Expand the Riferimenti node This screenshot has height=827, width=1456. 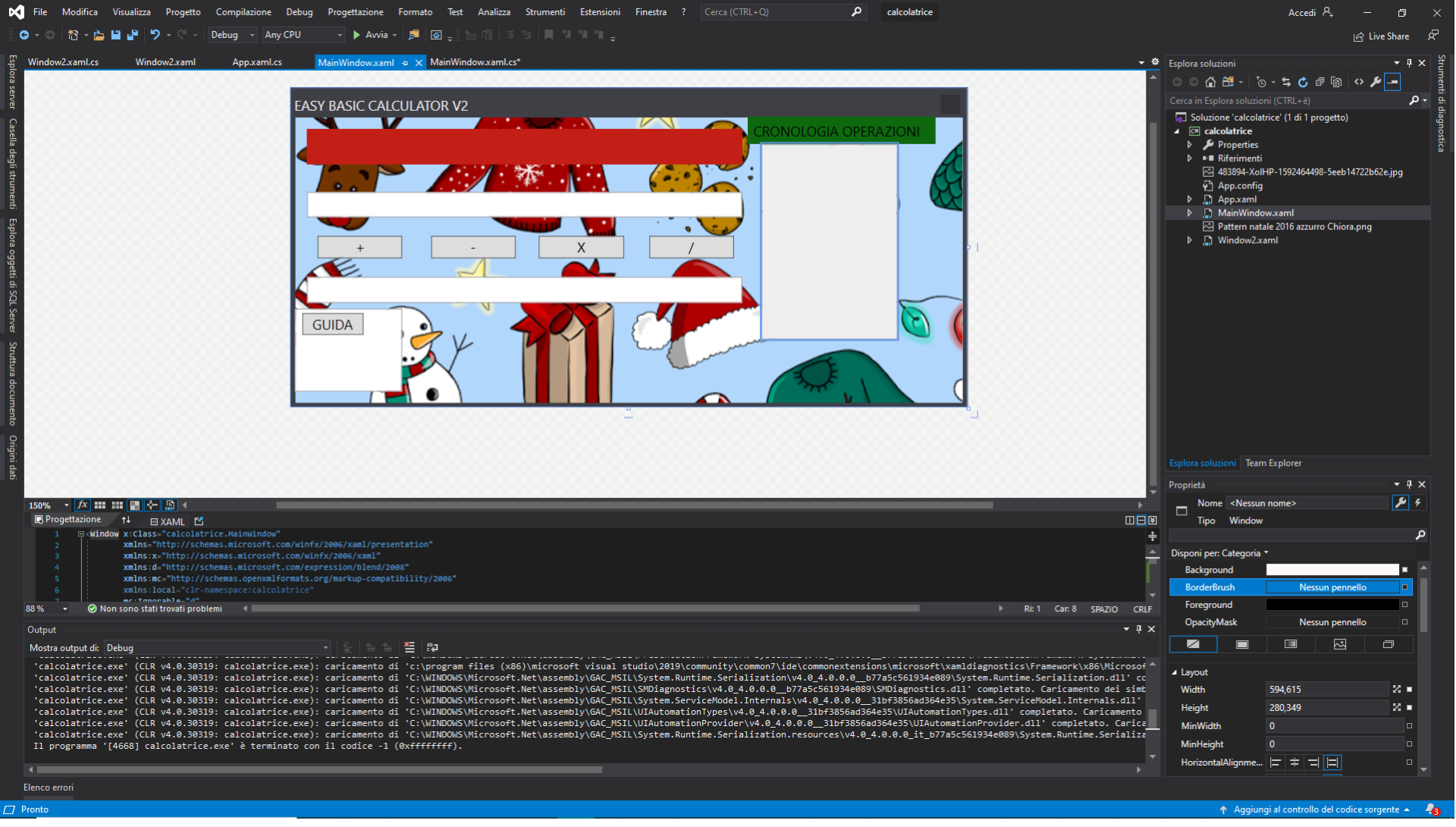coord(1190,159)
